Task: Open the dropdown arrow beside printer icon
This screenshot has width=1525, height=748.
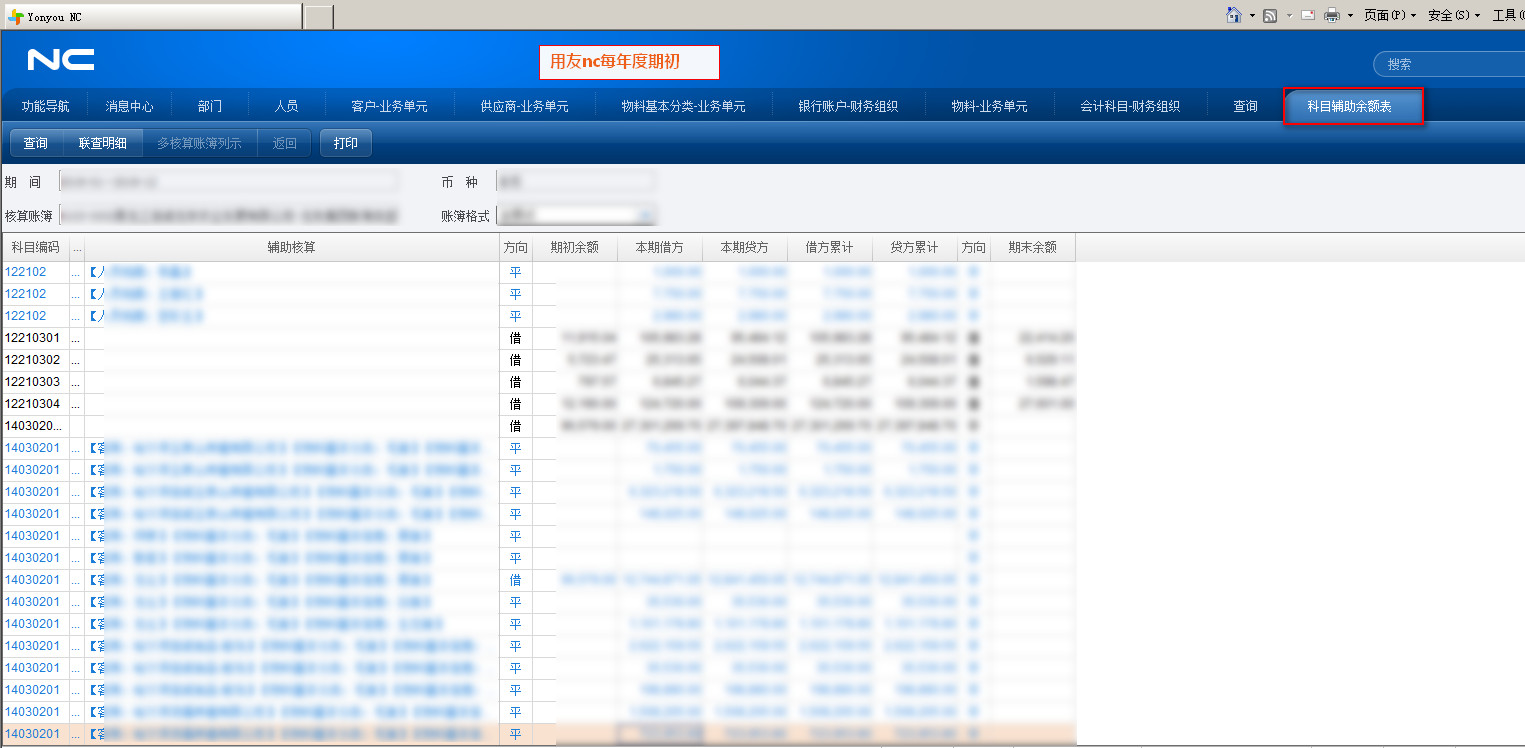Action: [x=1350, y=16]
